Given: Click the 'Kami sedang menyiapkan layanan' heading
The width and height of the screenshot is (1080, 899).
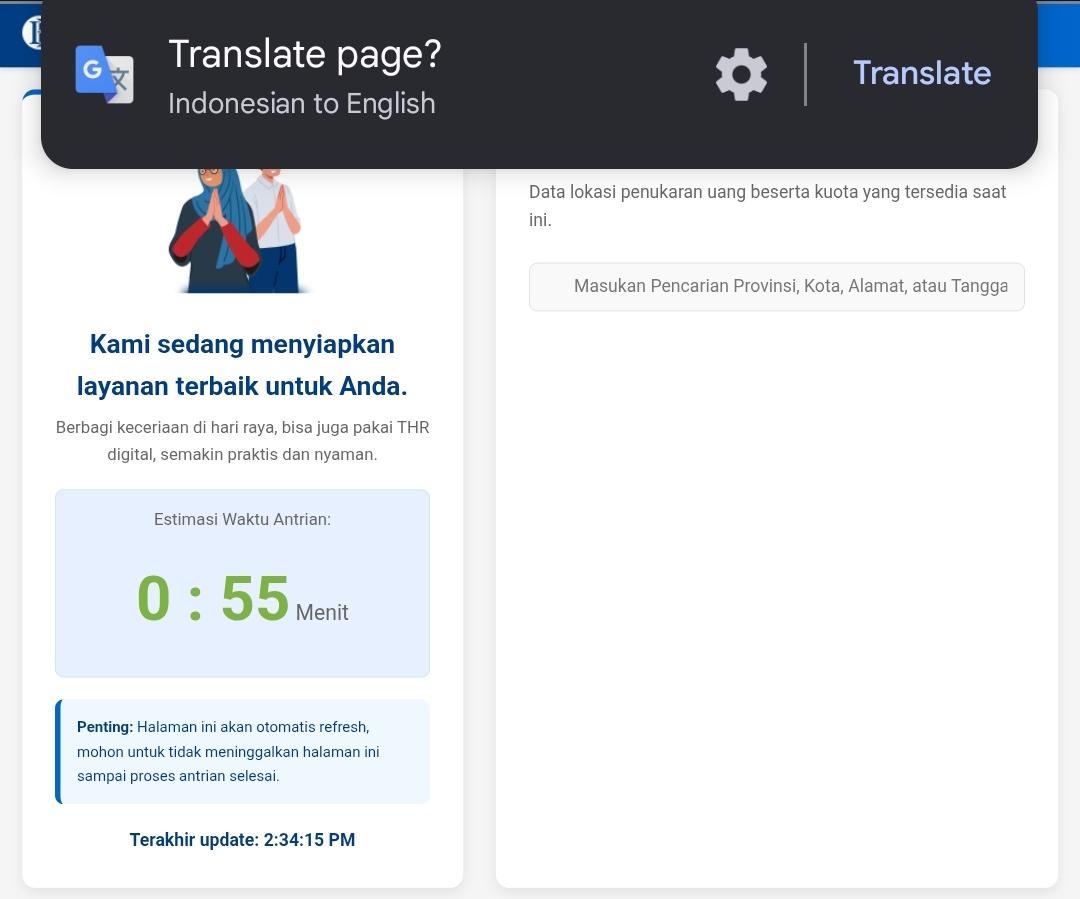Looking at the screenshot, I should [241, 364].
